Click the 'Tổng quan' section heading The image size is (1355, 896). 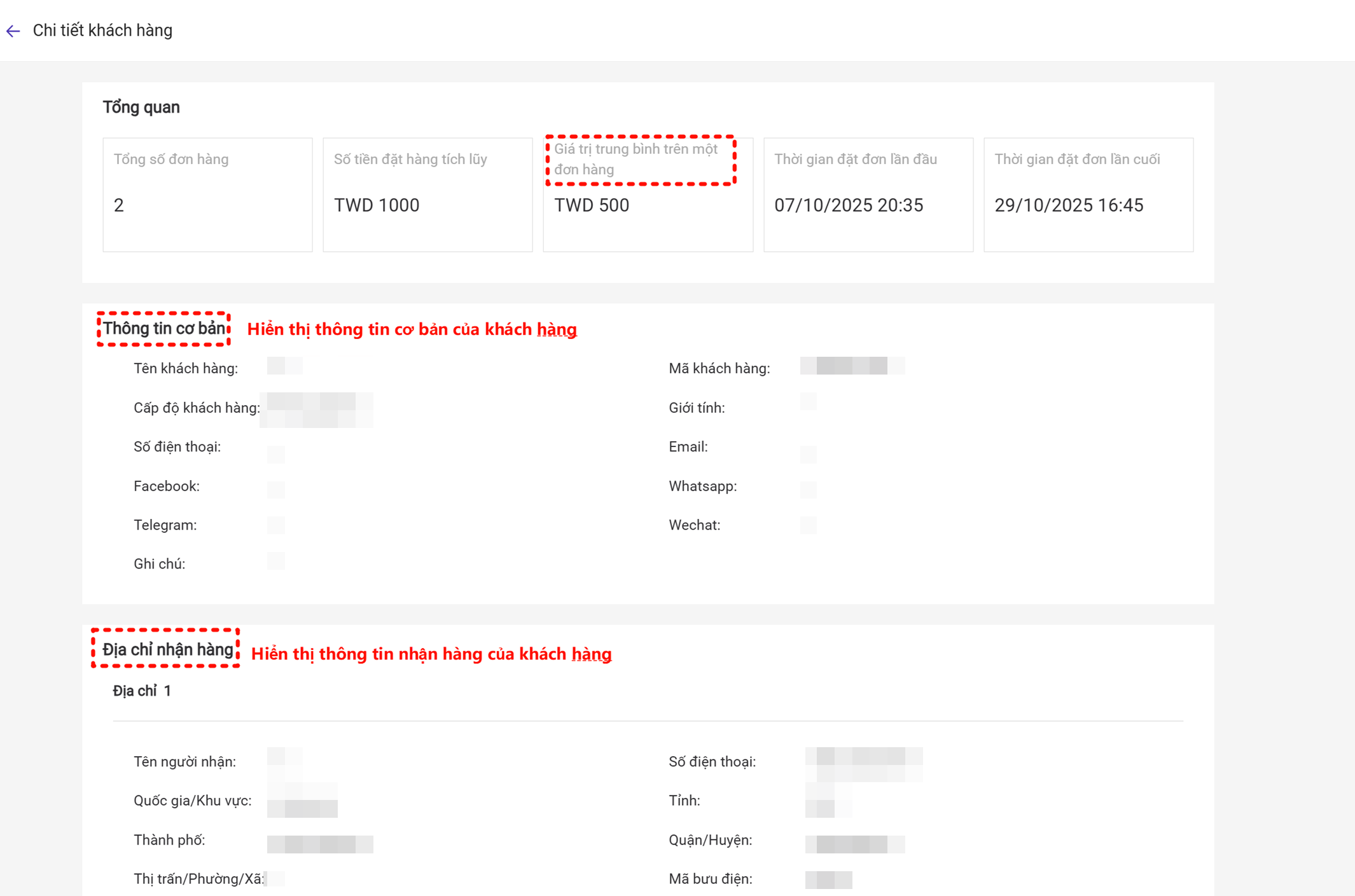[x=141, y=107]
